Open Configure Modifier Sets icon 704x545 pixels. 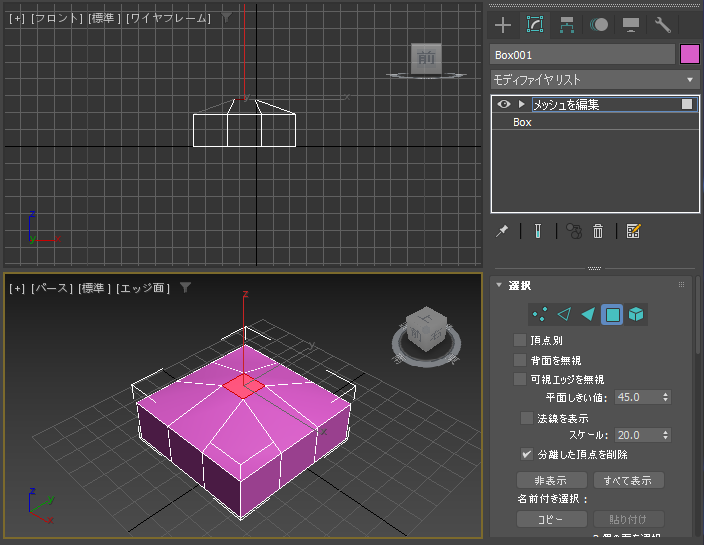633,231
